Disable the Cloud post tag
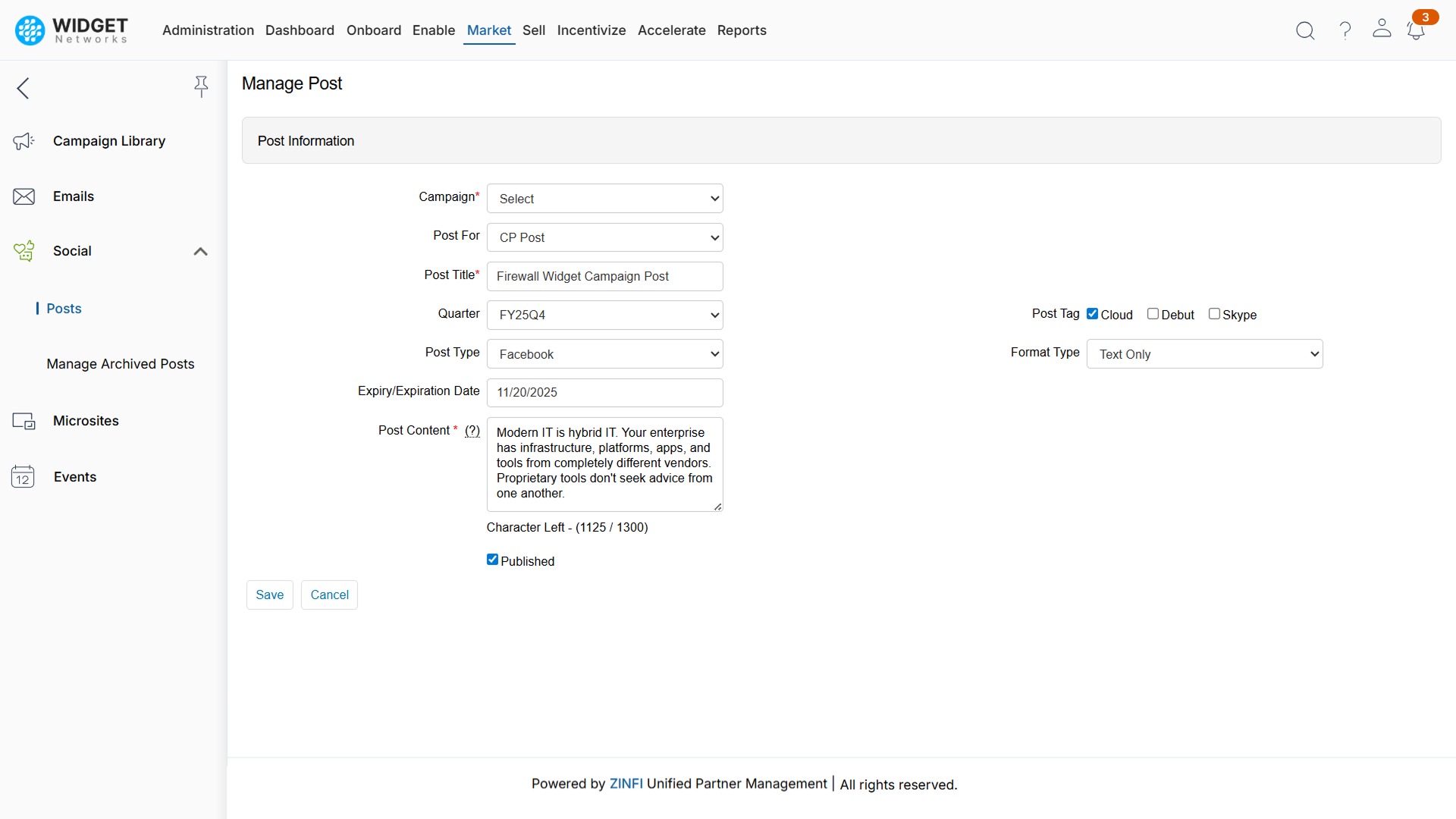 click(x=1092, y=313)
